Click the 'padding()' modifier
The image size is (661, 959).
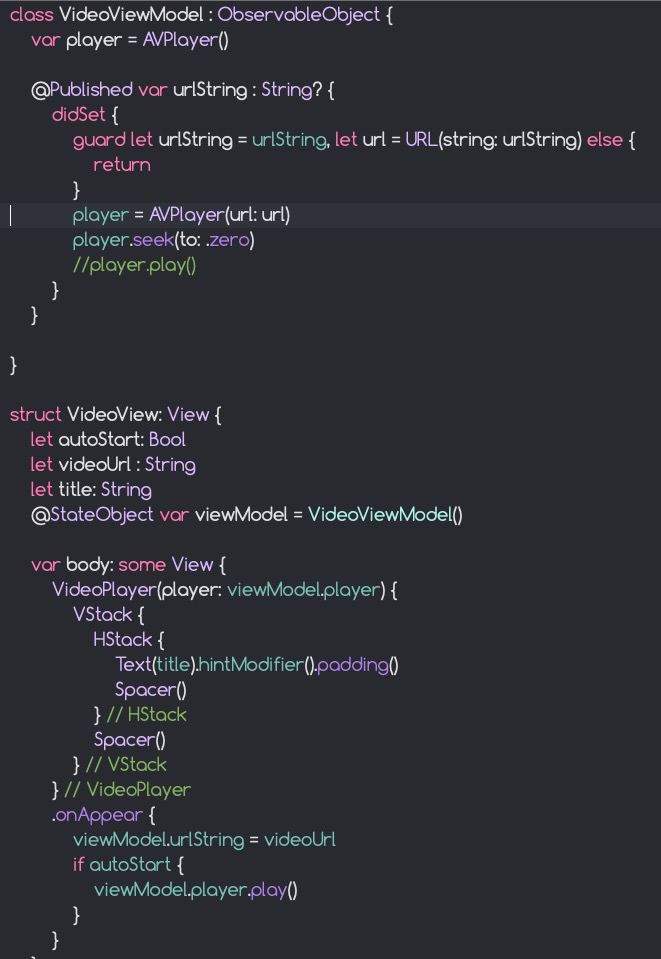(356, 665)
